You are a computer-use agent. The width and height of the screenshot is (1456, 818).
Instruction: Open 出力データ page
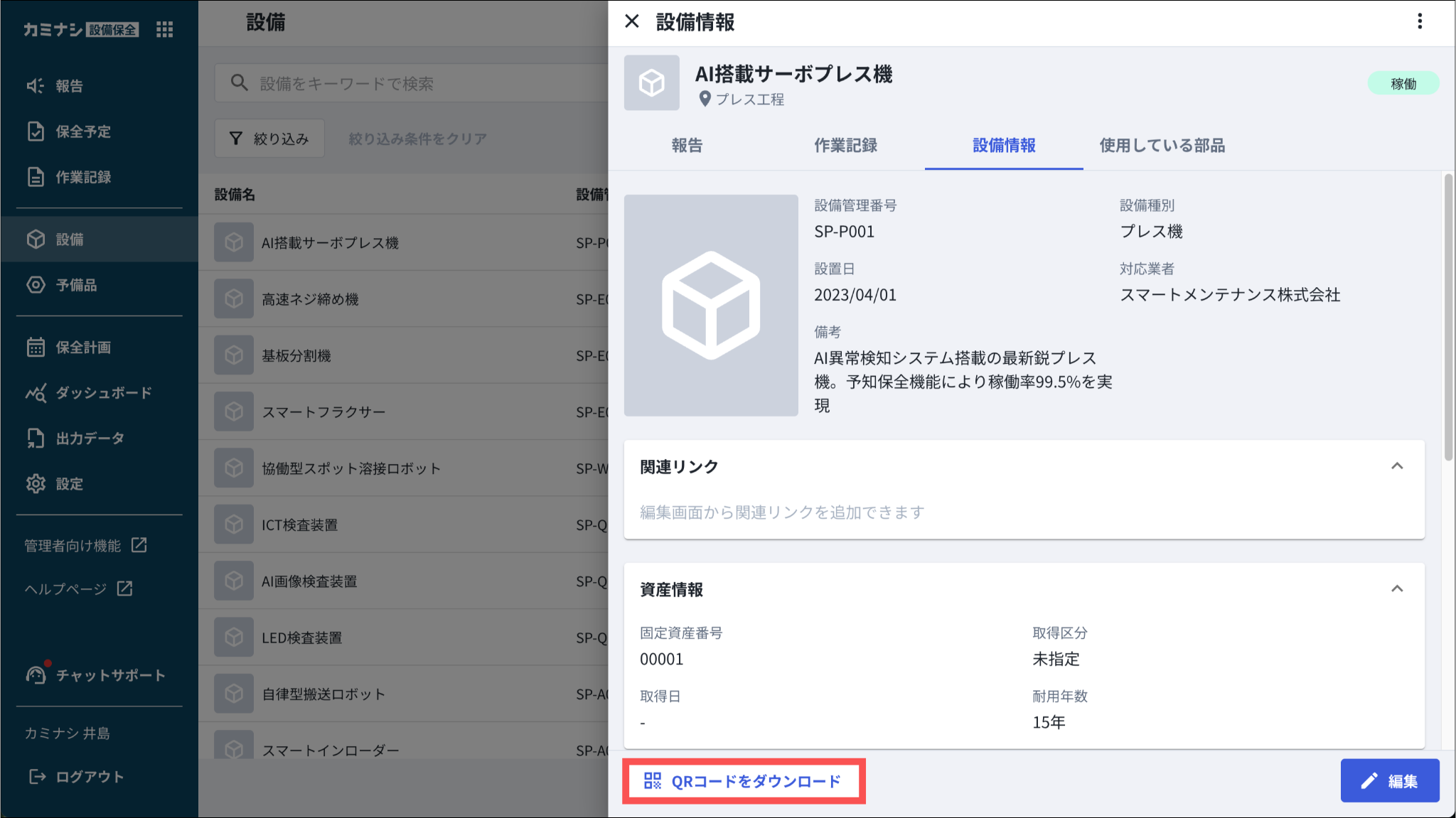tap(90, 438)
